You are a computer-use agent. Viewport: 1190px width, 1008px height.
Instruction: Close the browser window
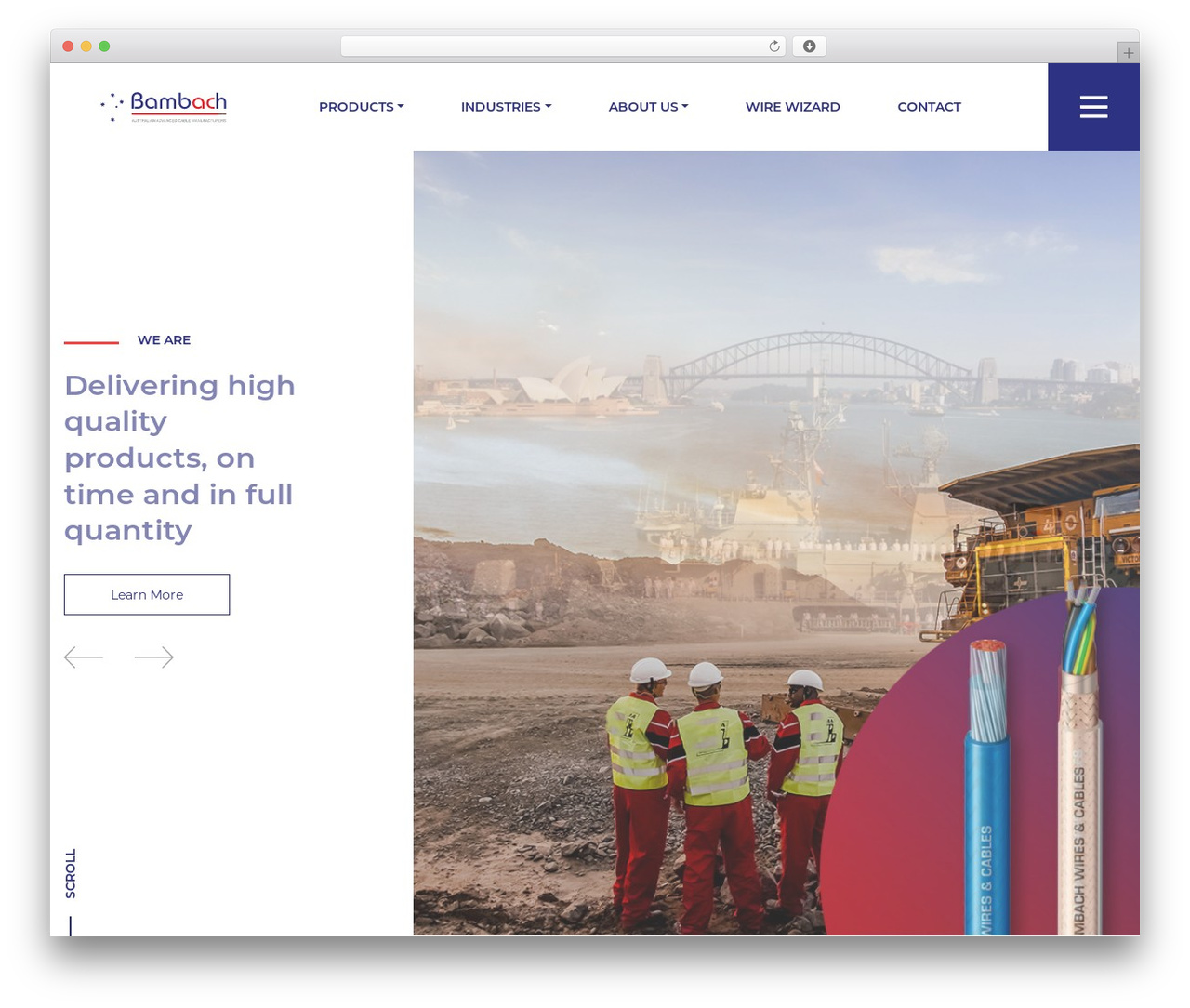(68, 46)
